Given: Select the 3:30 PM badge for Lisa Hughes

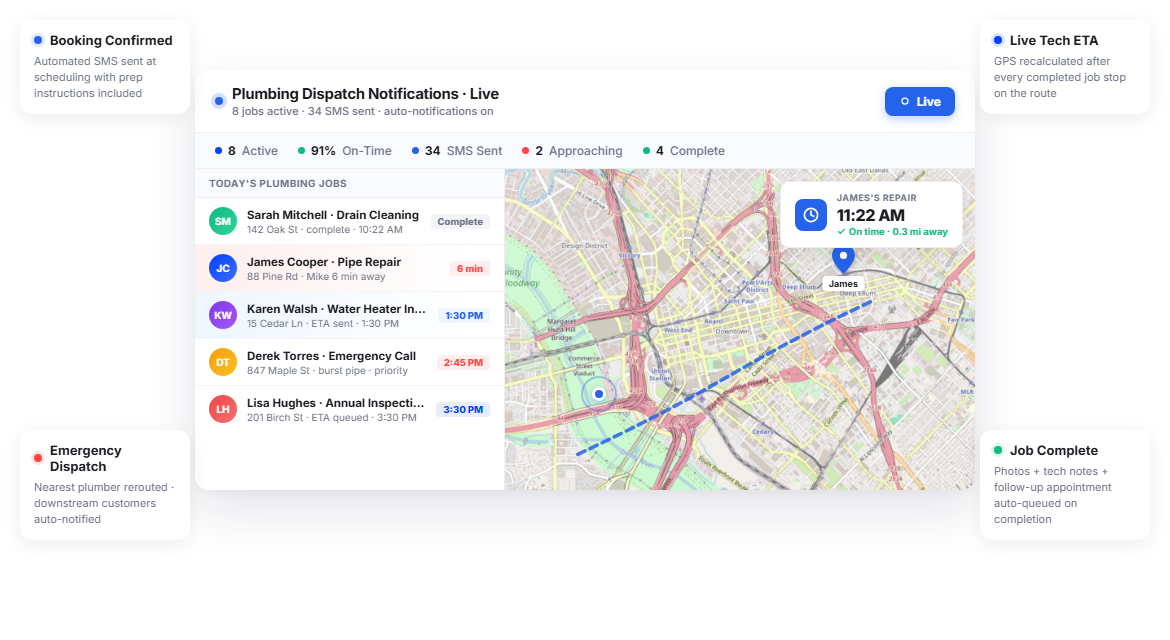Looking at the screenshot, I should (463, 410).
